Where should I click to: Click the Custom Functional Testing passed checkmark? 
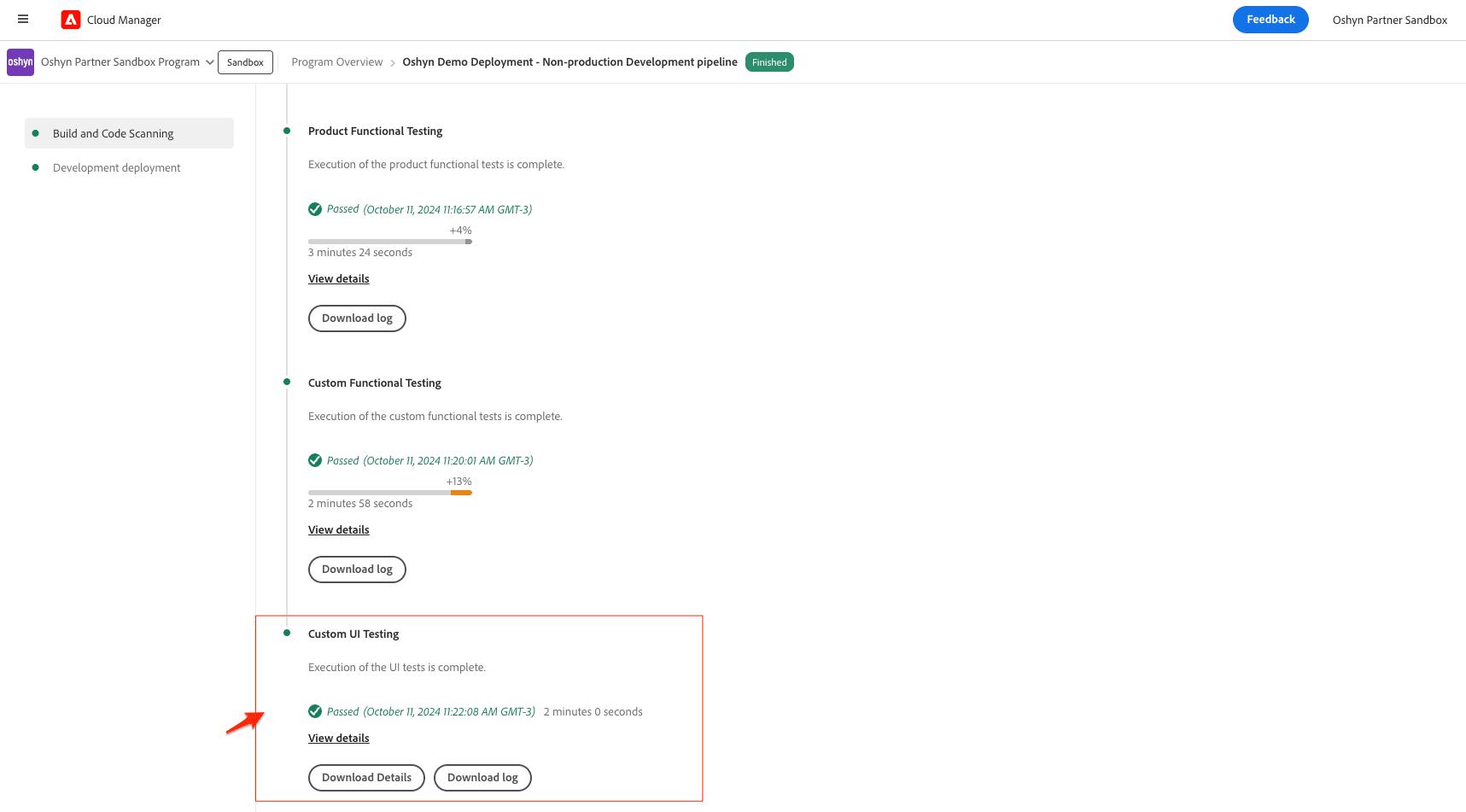point(315,460)
